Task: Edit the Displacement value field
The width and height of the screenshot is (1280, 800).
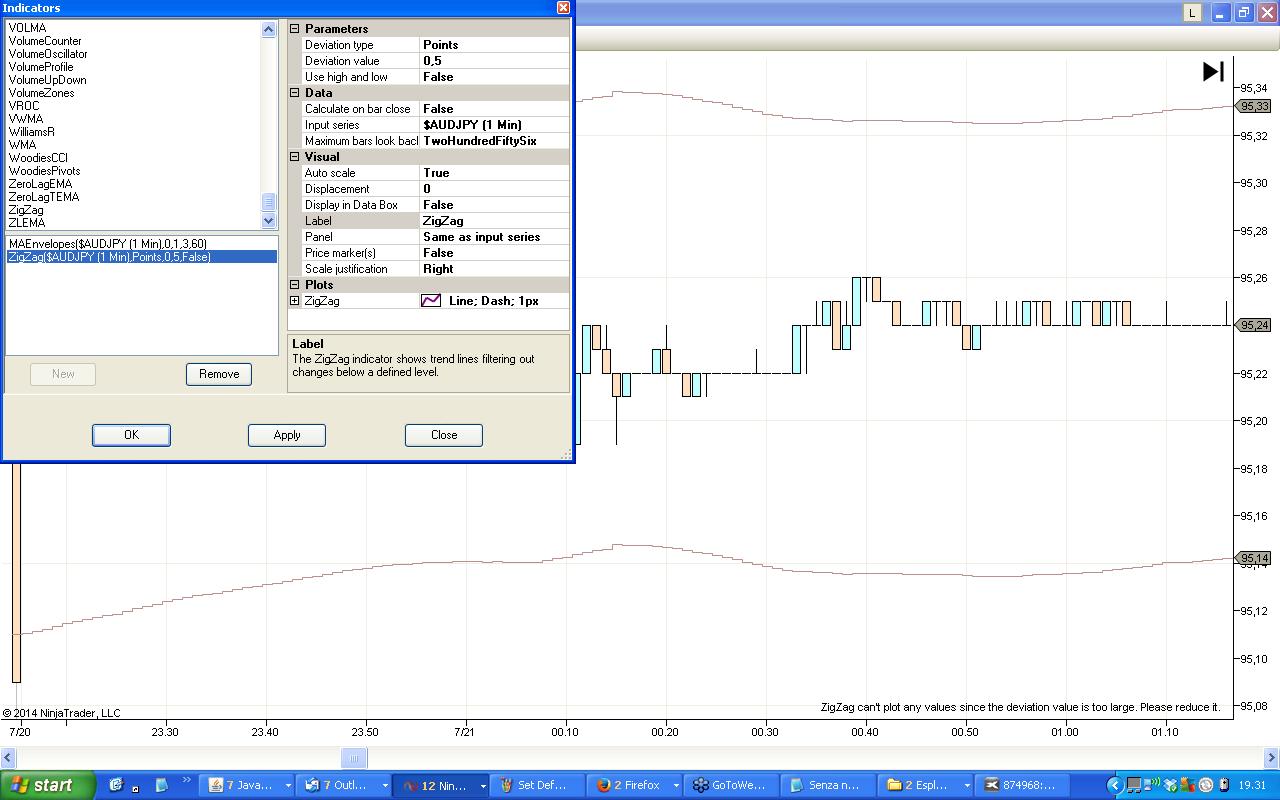Action: (x=494, y=189)
